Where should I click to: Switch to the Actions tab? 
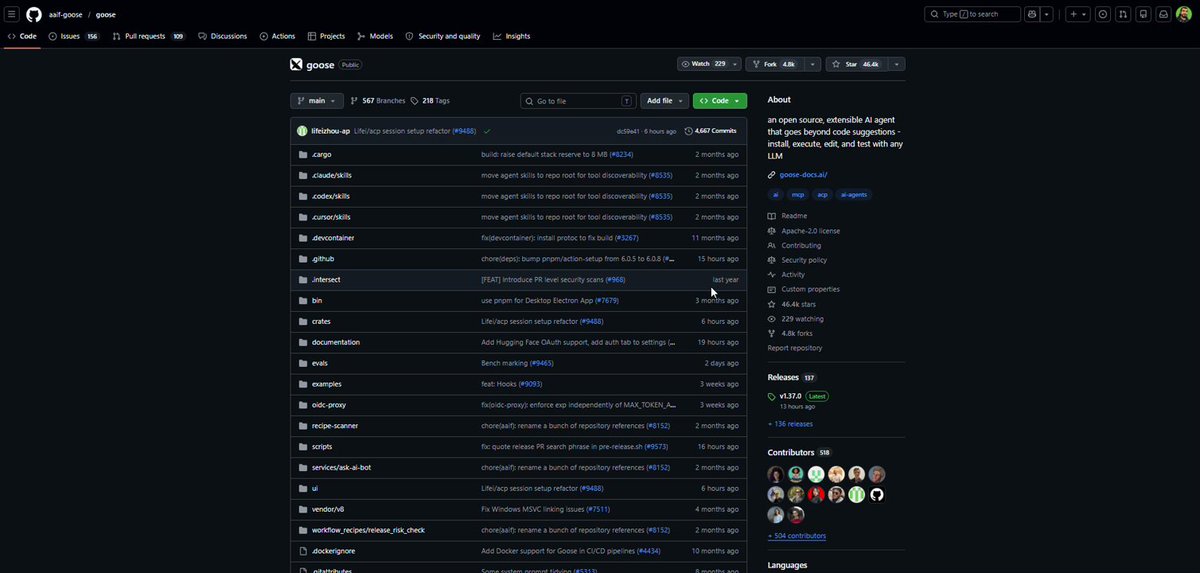pyautogui.click(x=278, y=36)
